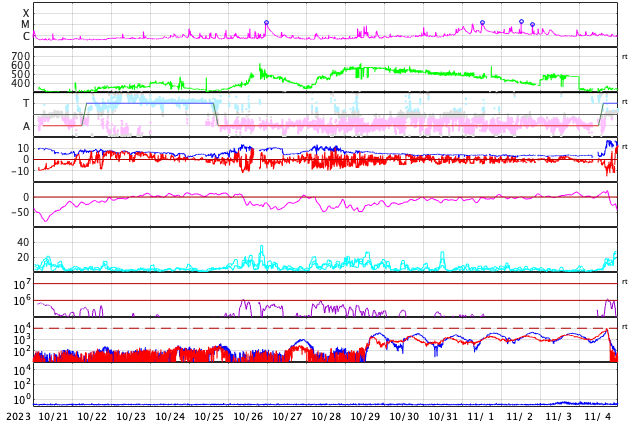Viewport: 634px width, 424px height.
Task: Select the T label on sector panel
Action: (26, 103)
